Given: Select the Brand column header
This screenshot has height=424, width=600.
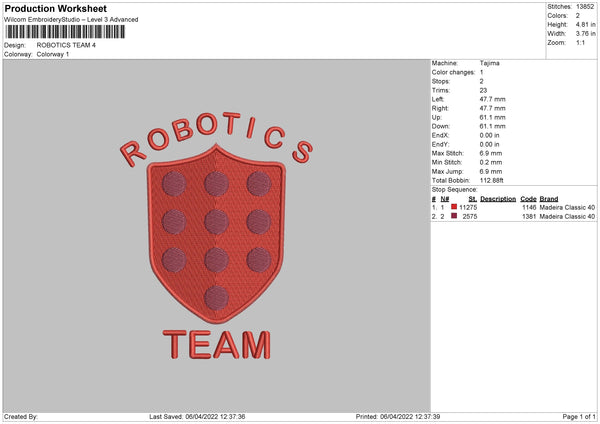Looking at the screenshot, I should (549, 198).
